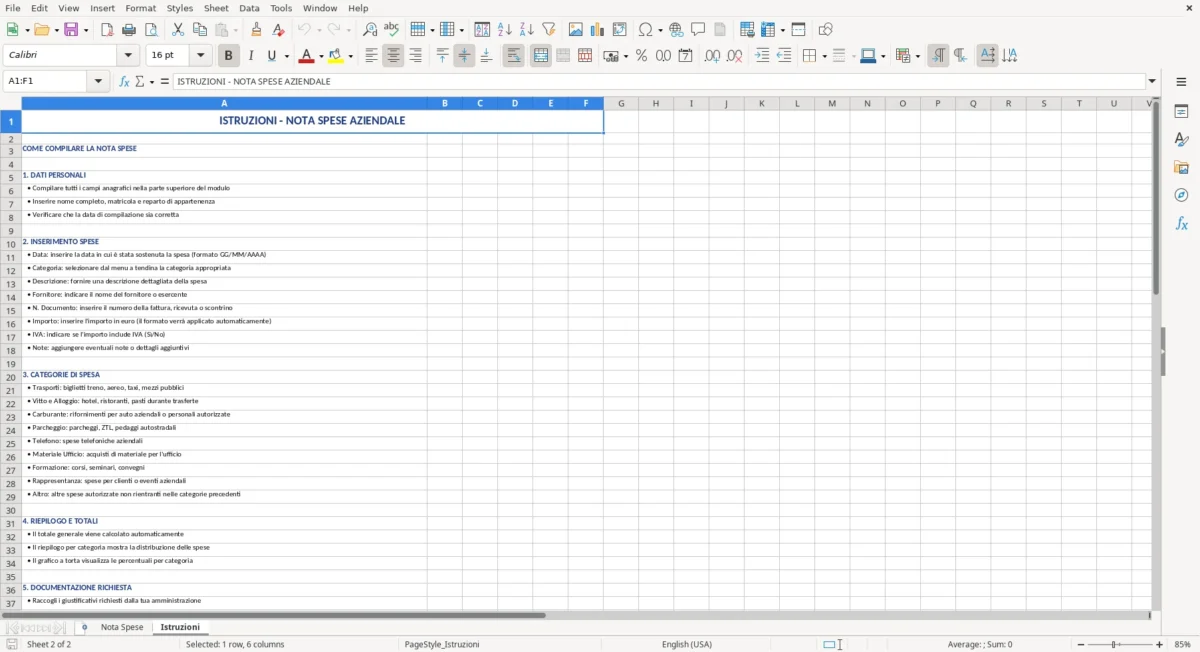Click the 85% zoom level
1200x652 pixels.
pos(1182,644)
